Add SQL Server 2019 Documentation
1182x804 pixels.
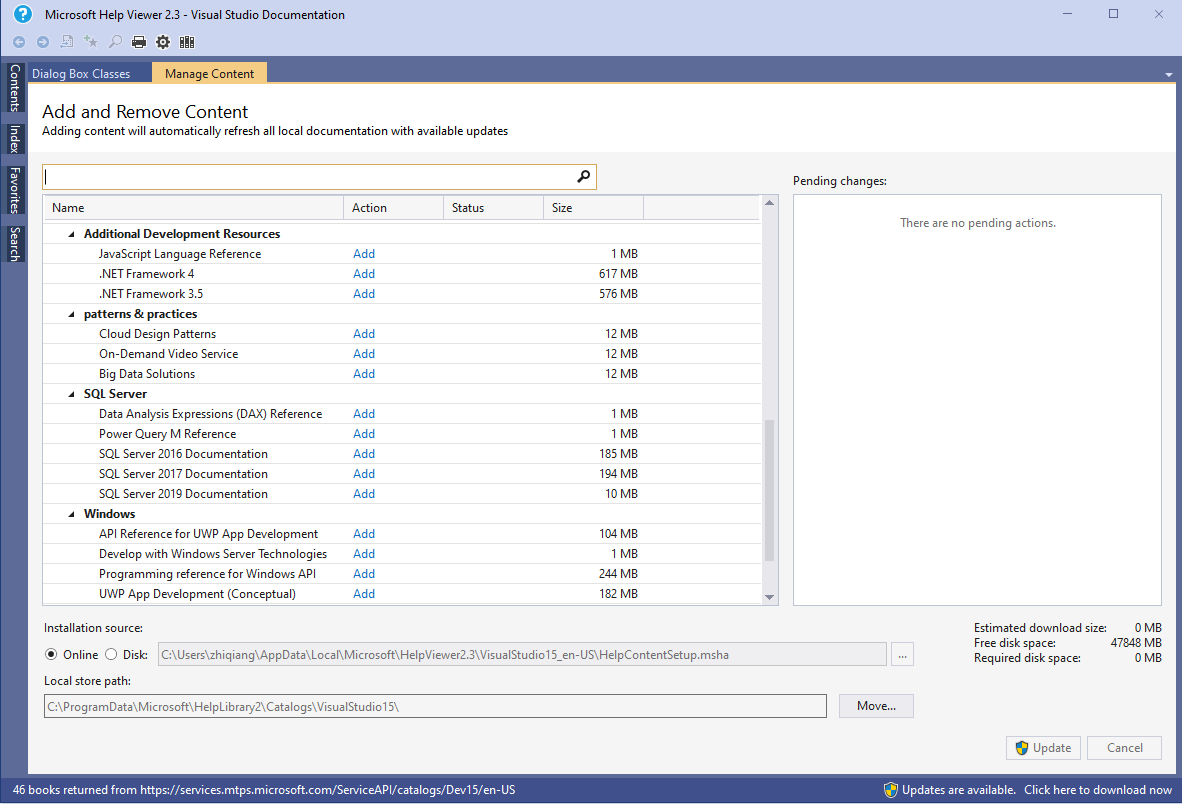click(x=364, y=494)
